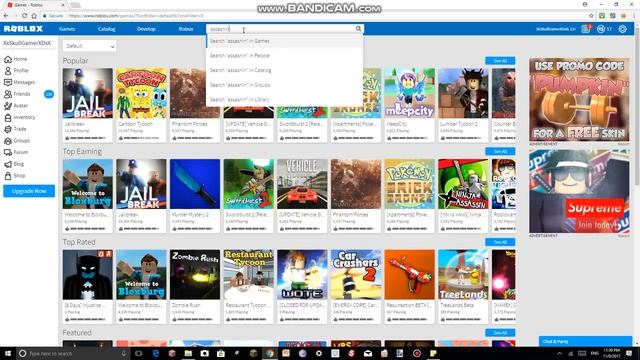Screen dimensions: 640x360
Task: Open Resurrection BETA game thumbnail
Action: click(x=409, y=275)
